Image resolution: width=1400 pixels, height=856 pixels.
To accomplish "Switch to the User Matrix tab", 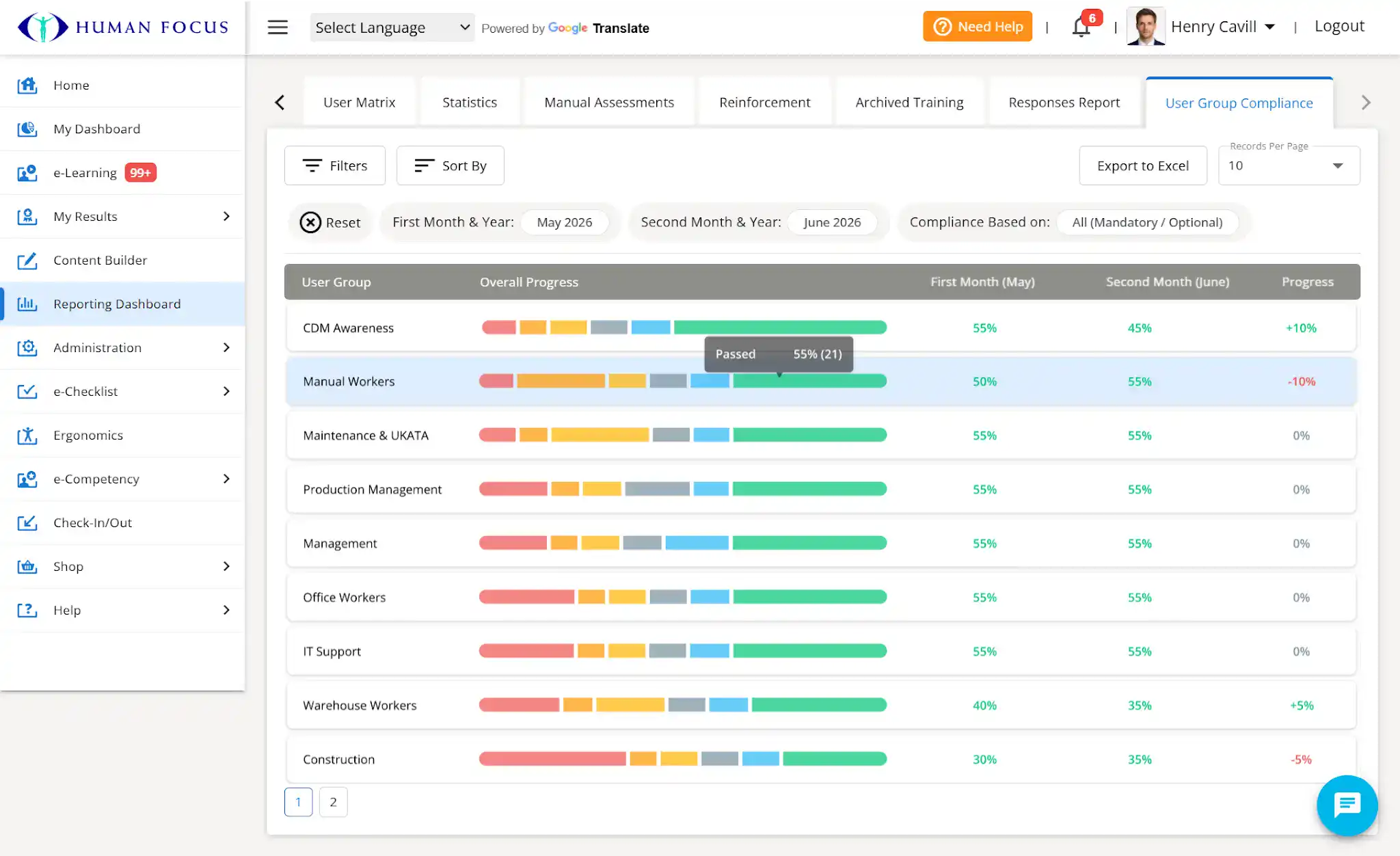I will coord(359,103).
